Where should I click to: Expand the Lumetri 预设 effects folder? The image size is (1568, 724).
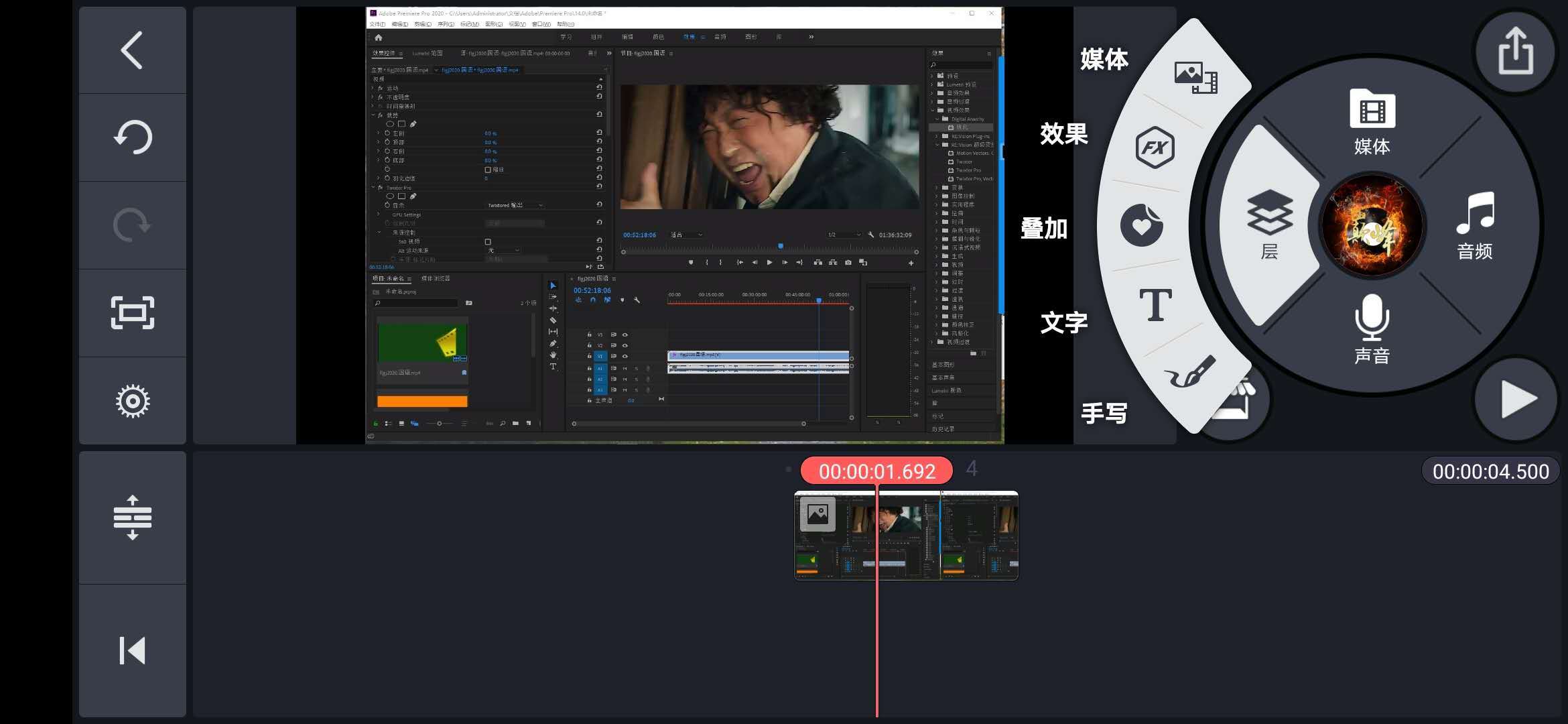(932, 84)
